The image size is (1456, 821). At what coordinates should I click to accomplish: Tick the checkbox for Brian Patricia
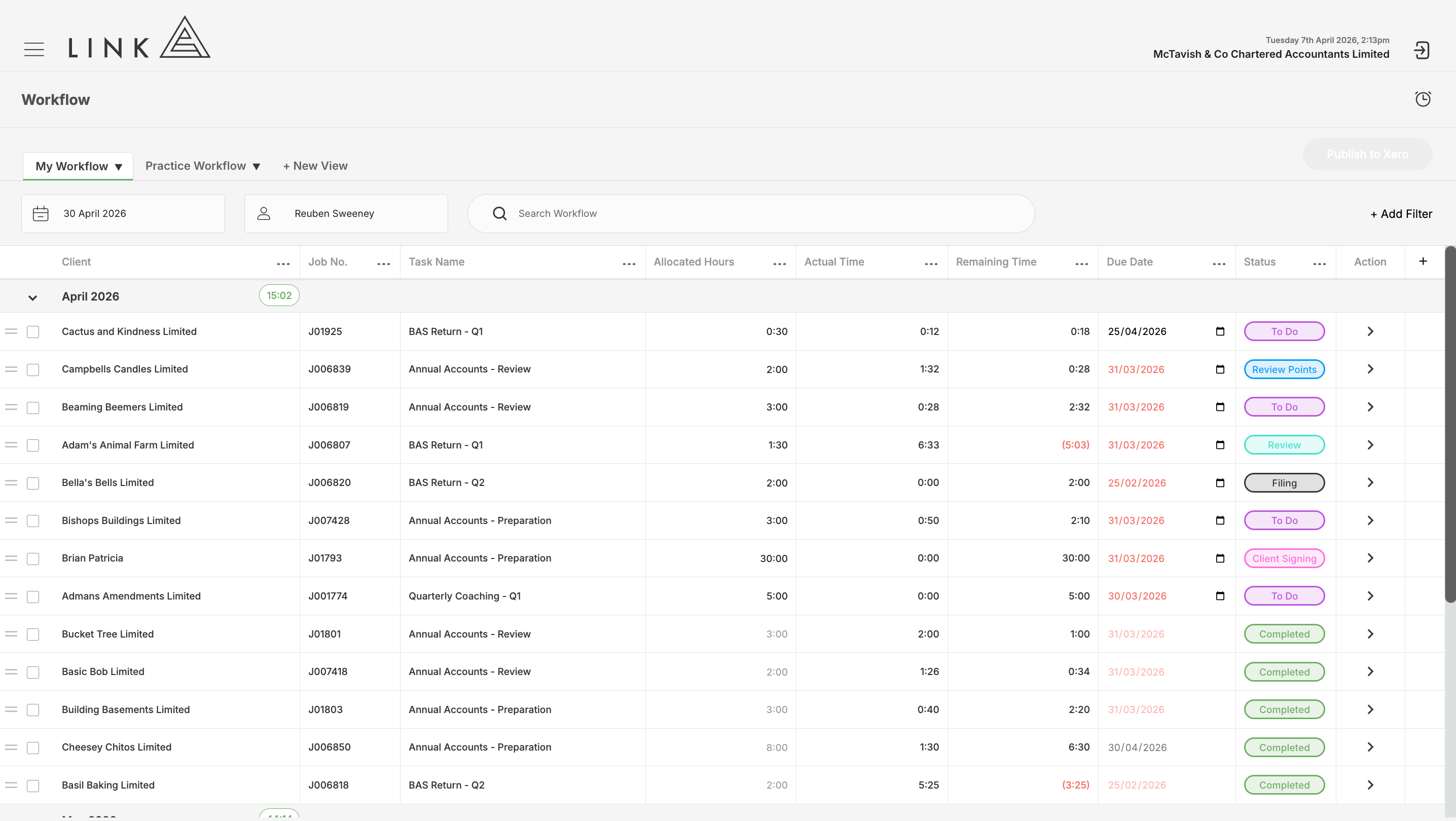pyautogui.click(x=33, y=559)
